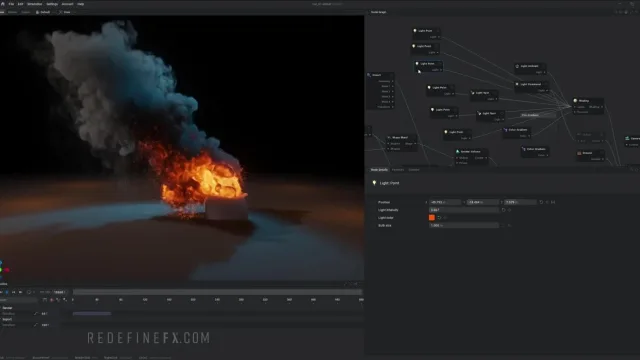
Task: Select the Render Volume node icon
Action: click(458, 151)
